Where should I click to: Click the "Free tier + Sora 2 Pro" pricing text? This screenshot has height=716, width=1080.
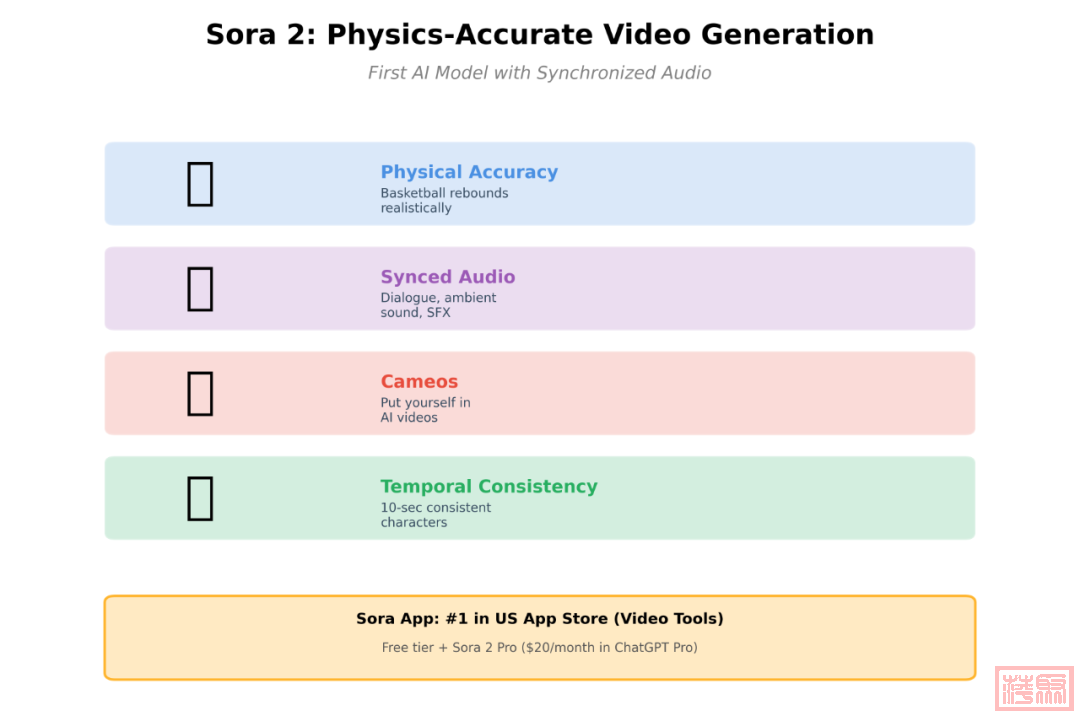[540, 648]
